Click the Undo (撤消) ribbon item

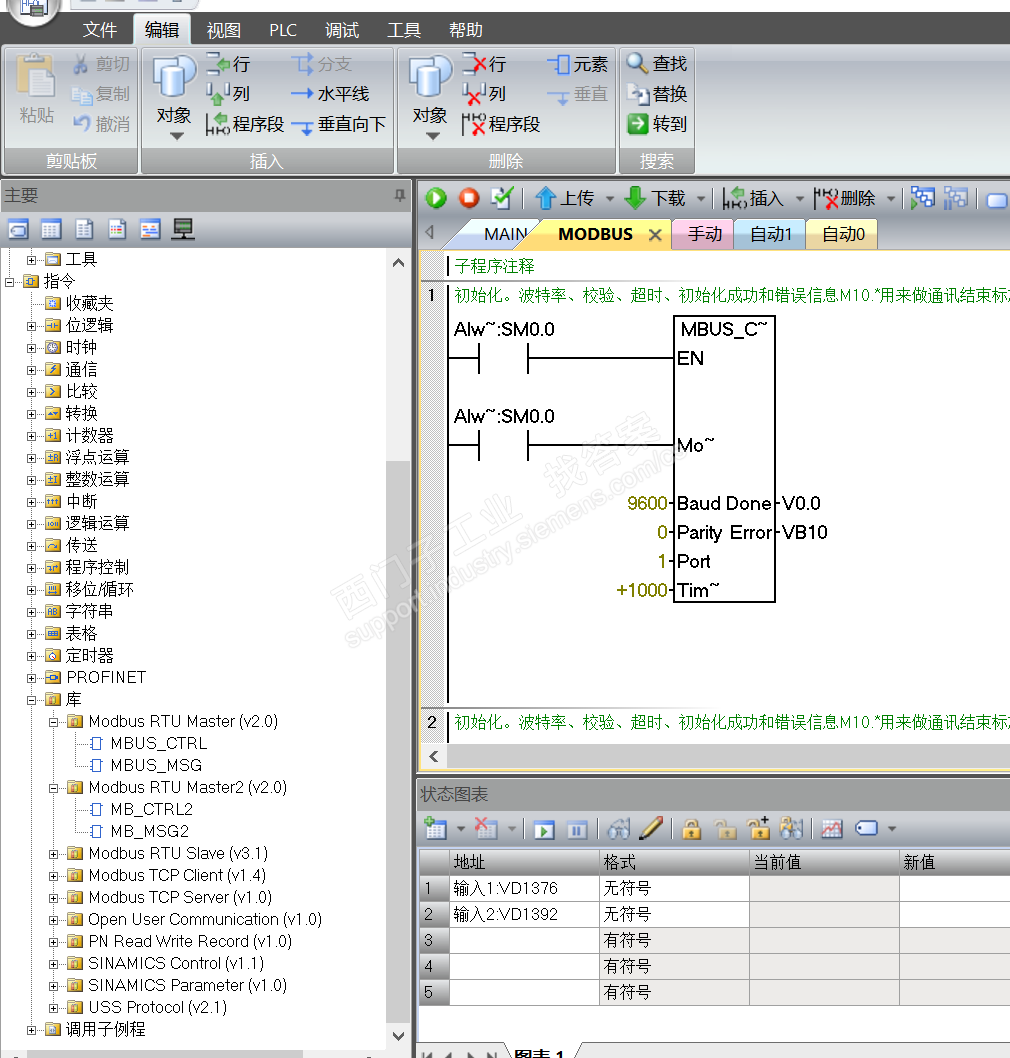[101, 123]
